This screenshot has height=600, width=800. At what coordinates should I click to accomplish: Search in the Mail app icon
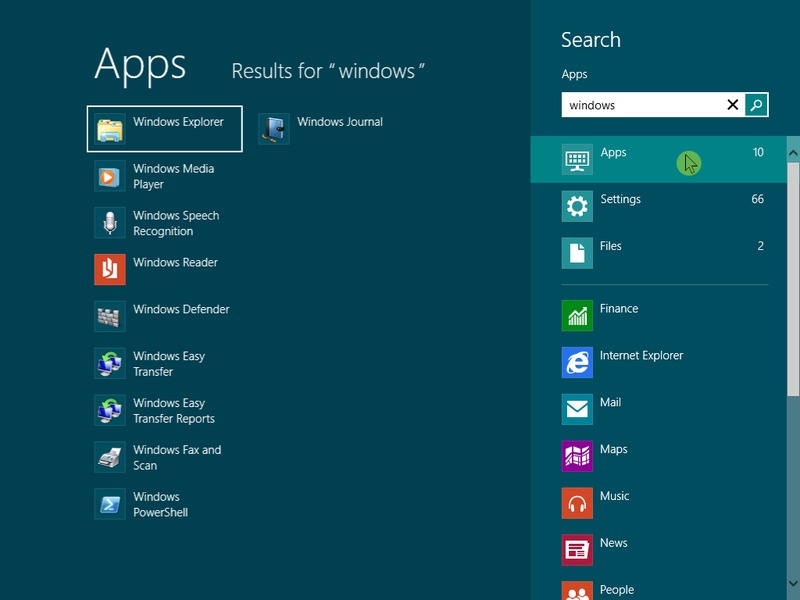click(577, 409)
